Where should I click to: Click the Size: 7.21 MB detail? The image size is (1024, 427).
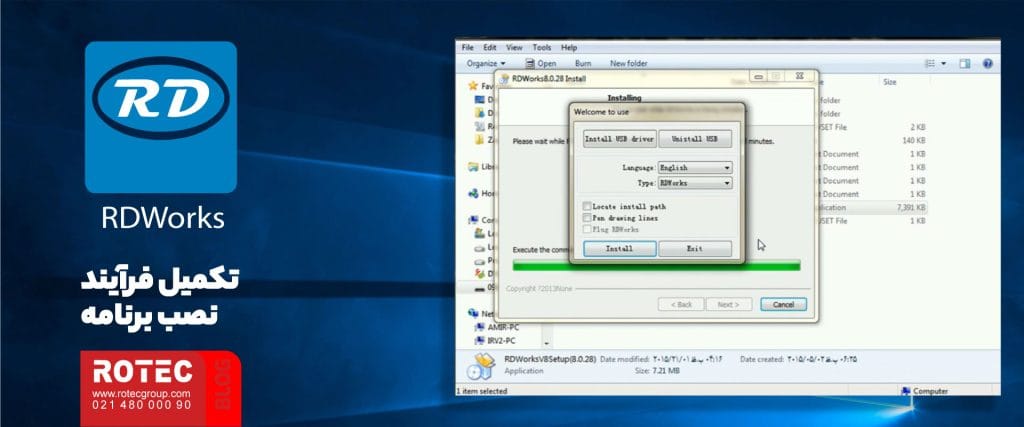pyautogui.click(x=657, y=371)
